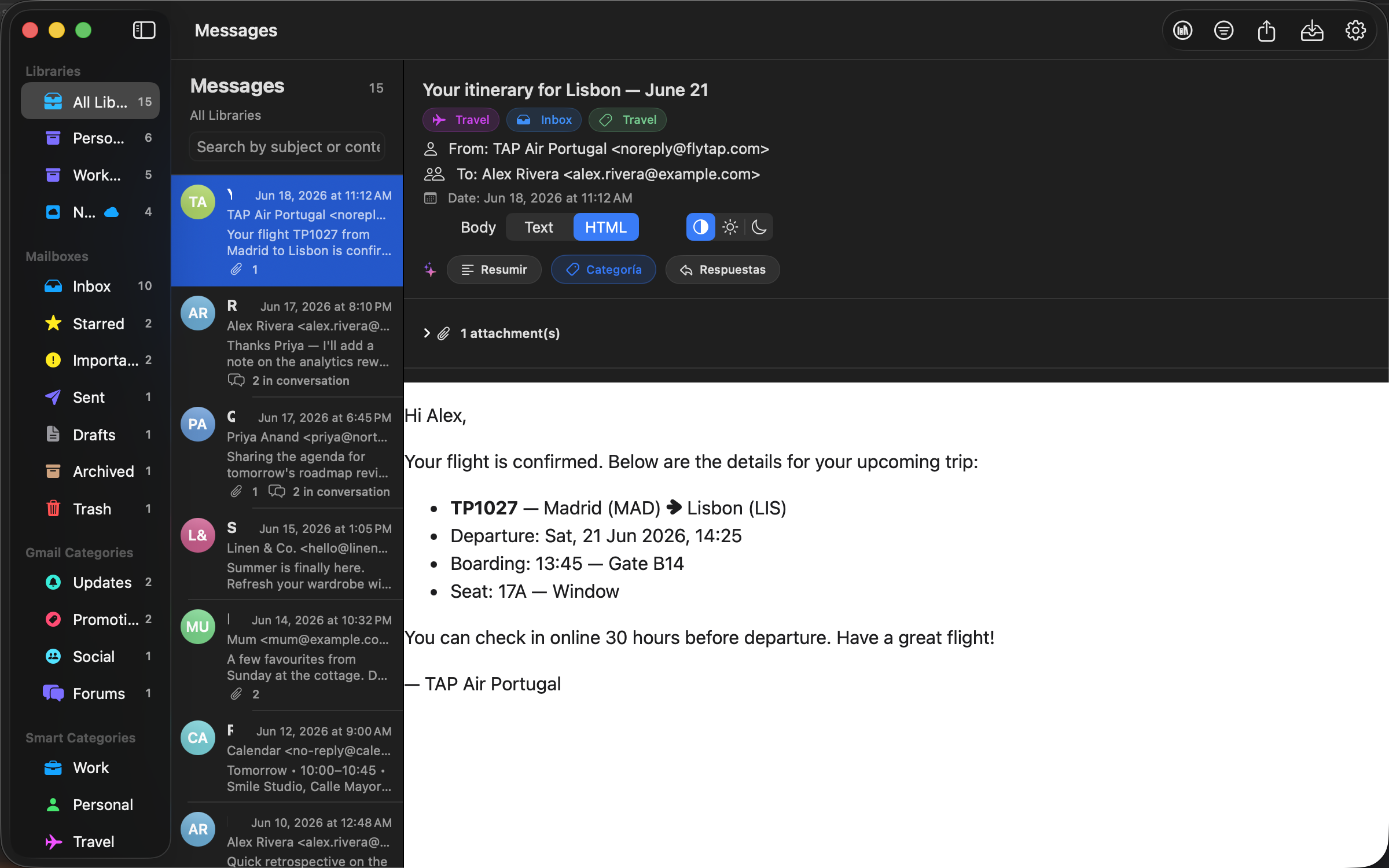Click the email subject title
This screenshot has width=1389, height=868.
pos(565,90)
